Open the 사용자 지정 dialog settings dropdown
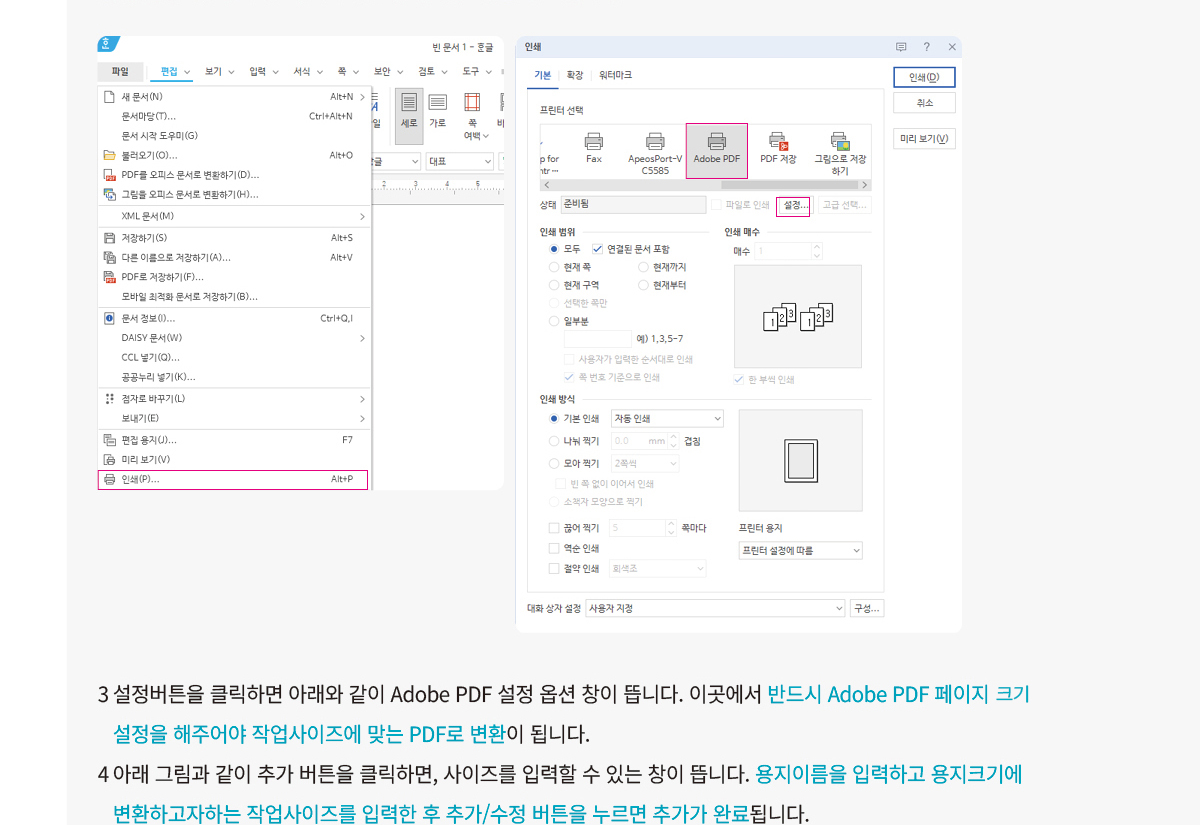Viewport: 1200px width, 825px height. 715,608
